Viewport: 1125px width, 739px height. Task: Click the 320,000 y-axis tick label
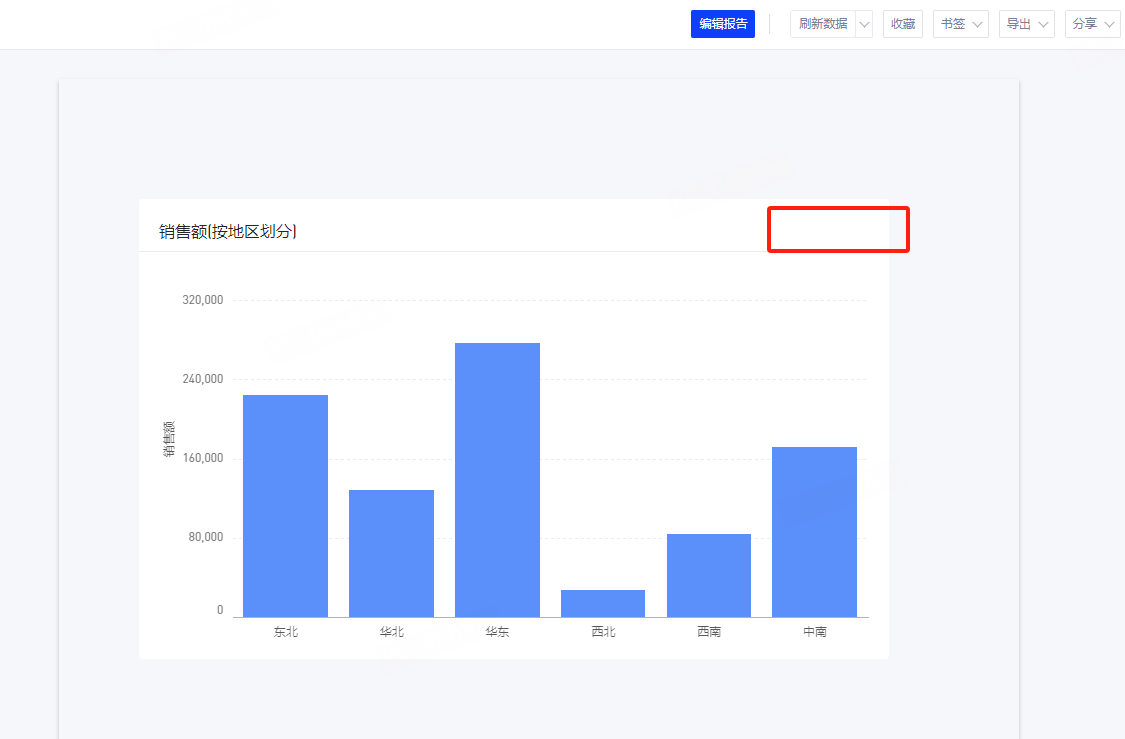[203, 300]
